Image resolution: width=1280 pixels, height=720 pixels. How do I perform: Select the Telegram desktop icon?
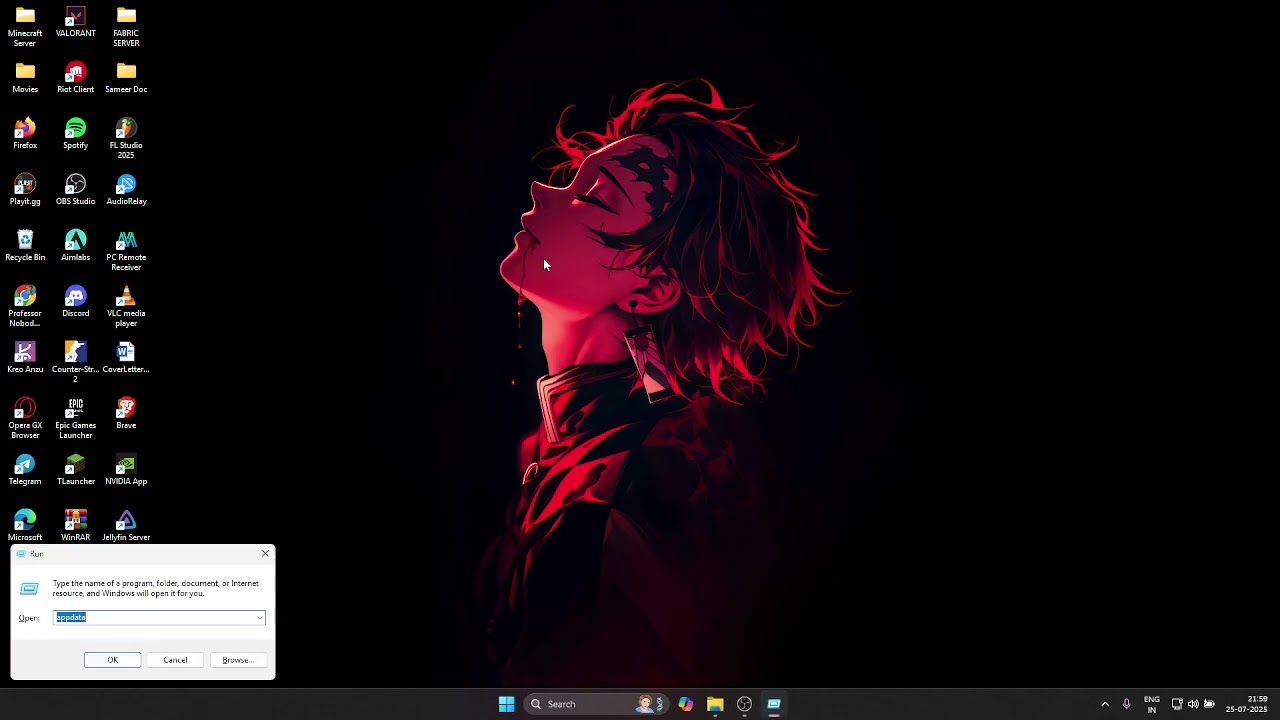pyautogui.click(x=25, y=469)
